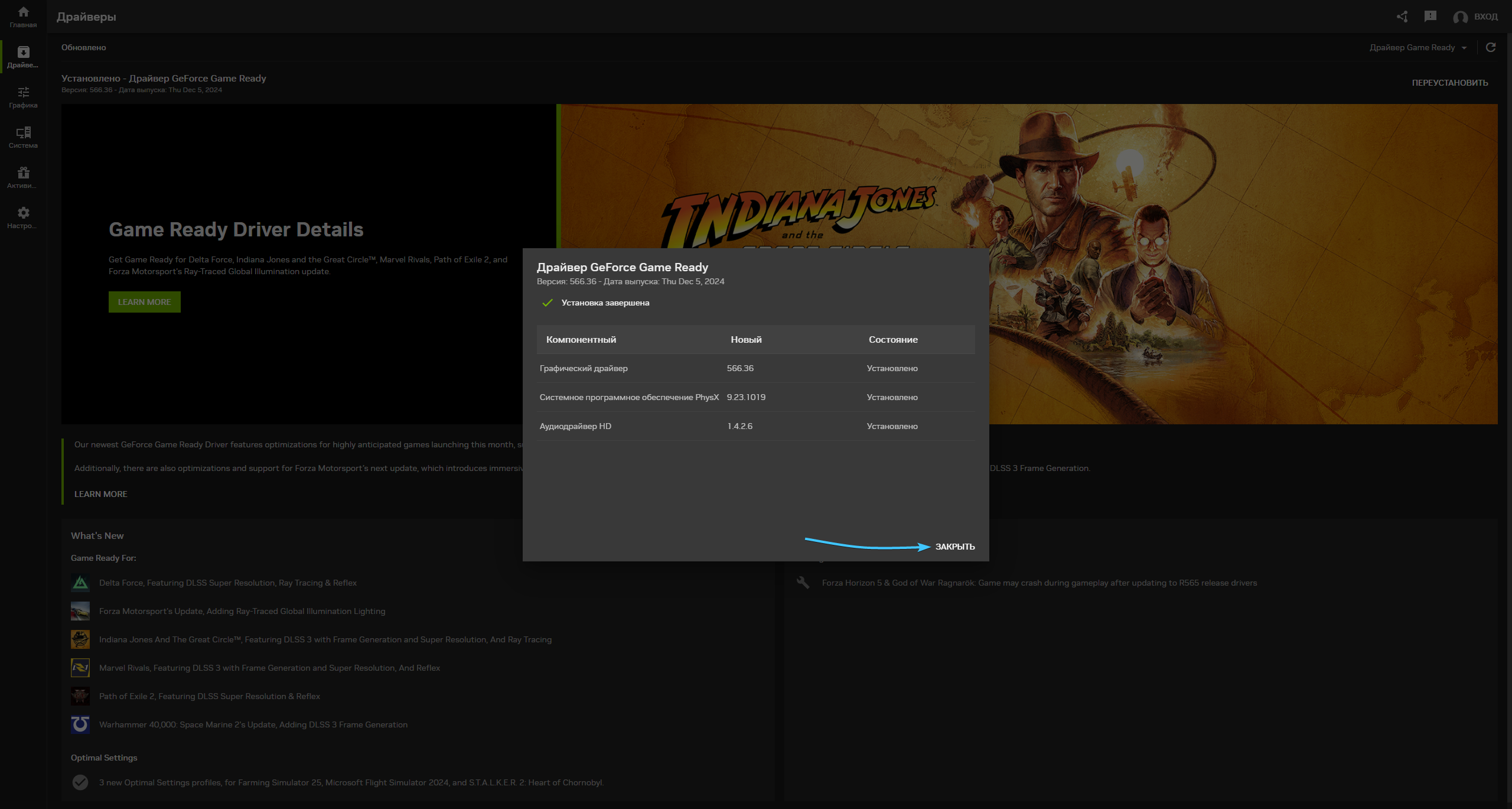The height and width of the screenshot is (809, 1512).
Task: Click the Warhammer 40,000 Space Marine icon
Action: click(x=80, y=724)
